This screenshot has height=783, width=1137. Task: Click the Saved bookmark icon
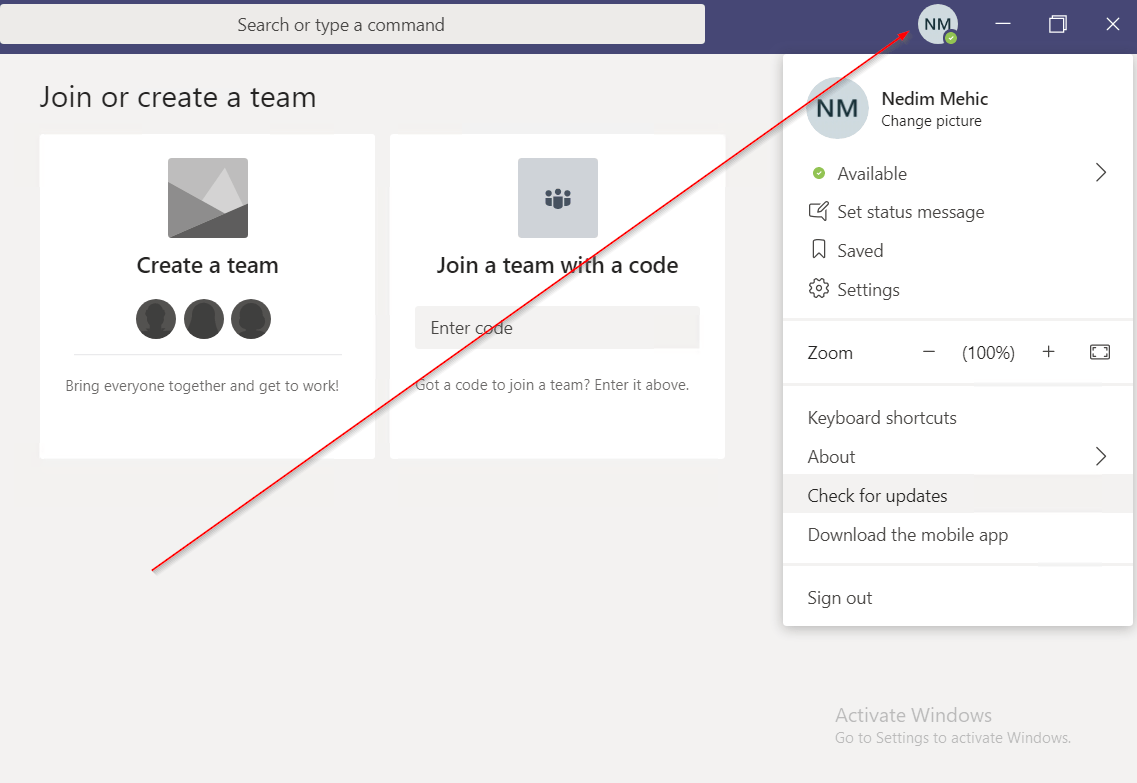click(818, 251)
